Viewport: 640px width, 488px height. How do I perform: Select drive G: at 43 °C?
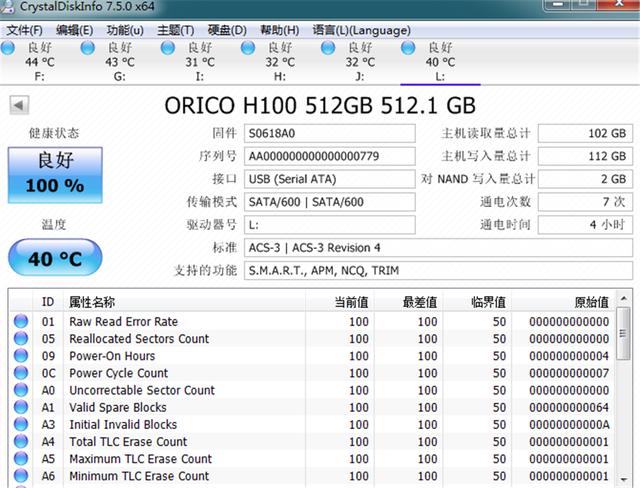[119, 62]
